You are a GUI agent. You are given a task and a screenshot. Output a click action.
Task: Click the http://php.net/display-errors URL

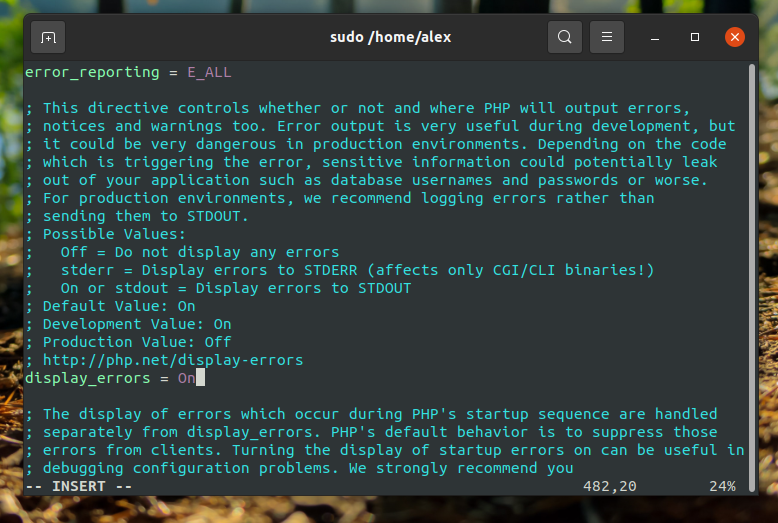pos(173,360)
